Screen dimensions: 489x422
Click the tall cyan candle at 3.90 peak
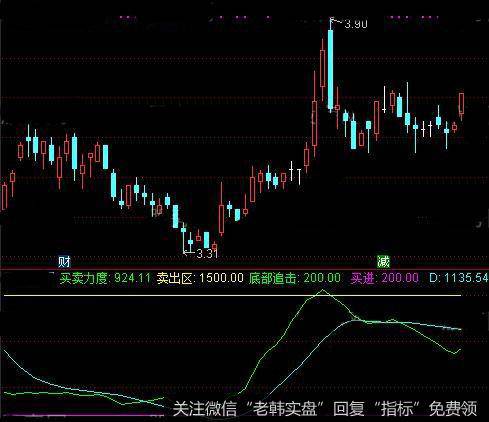point(330,69)
